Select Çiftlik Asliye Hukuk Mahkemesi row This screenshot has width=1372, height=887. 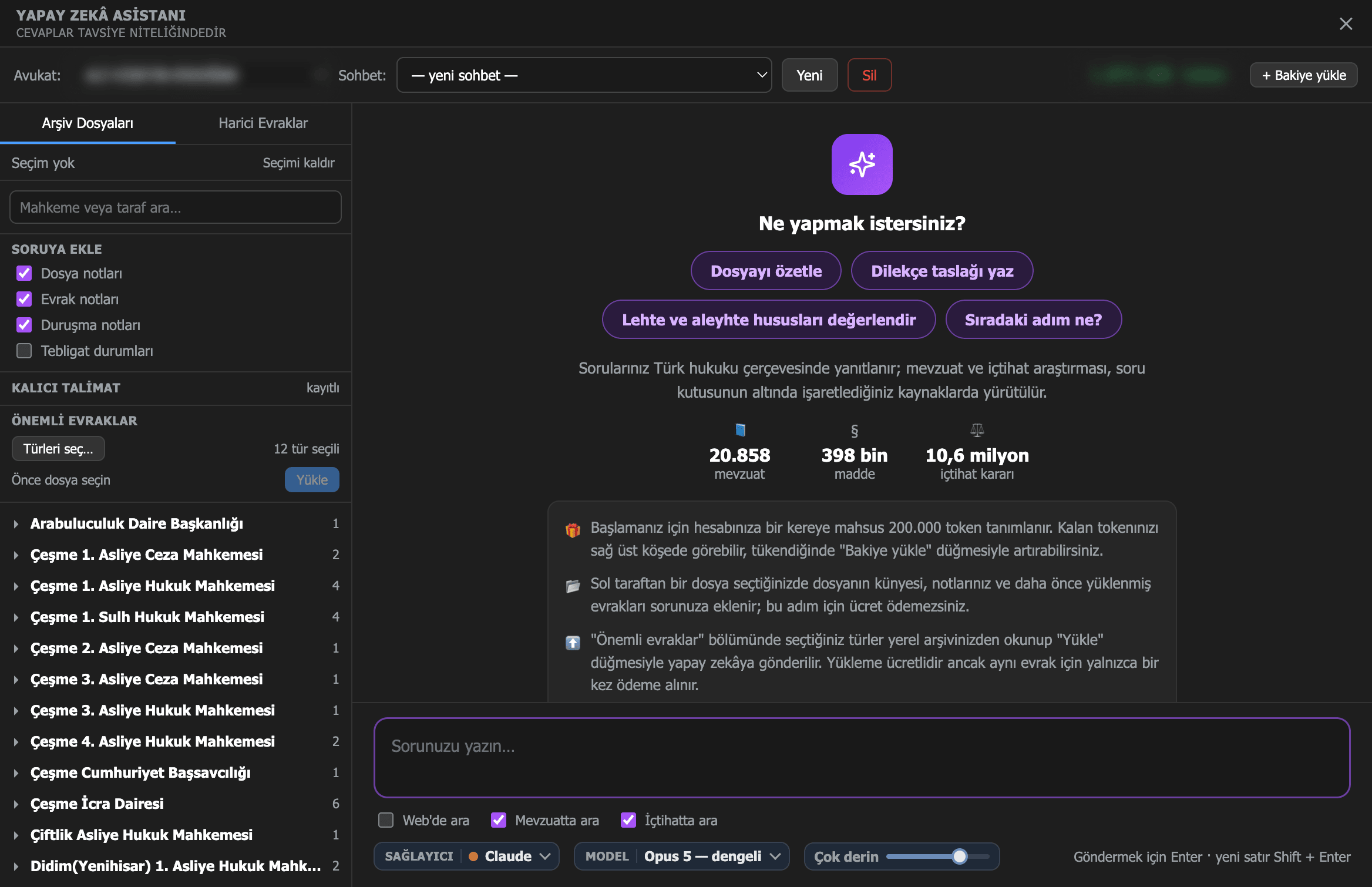pyautogui.click(x=176, y=835)
